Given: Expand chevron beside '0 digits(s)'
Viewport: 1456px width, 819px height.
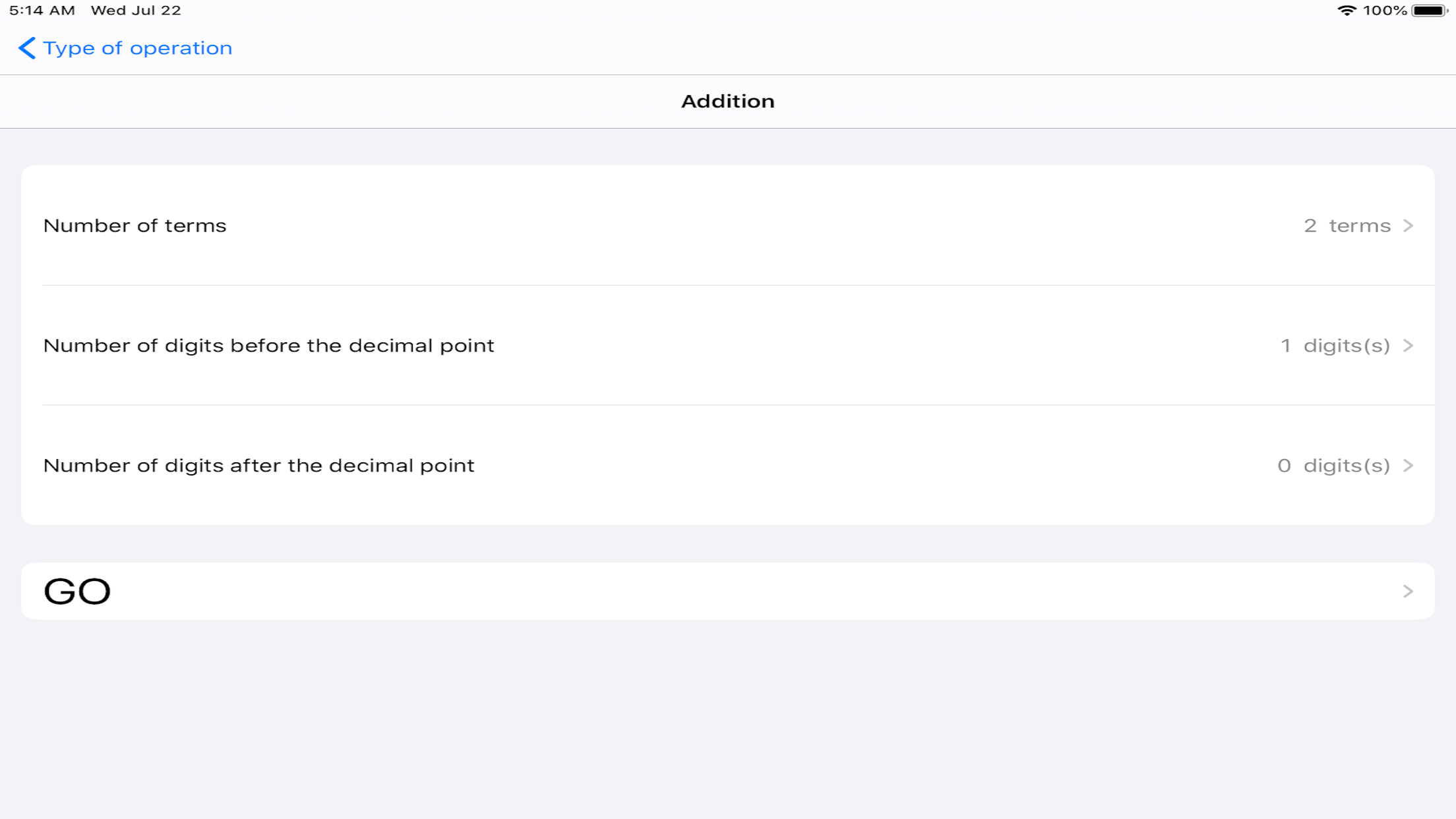Looking at the screenshot, I should point(1408,466).
